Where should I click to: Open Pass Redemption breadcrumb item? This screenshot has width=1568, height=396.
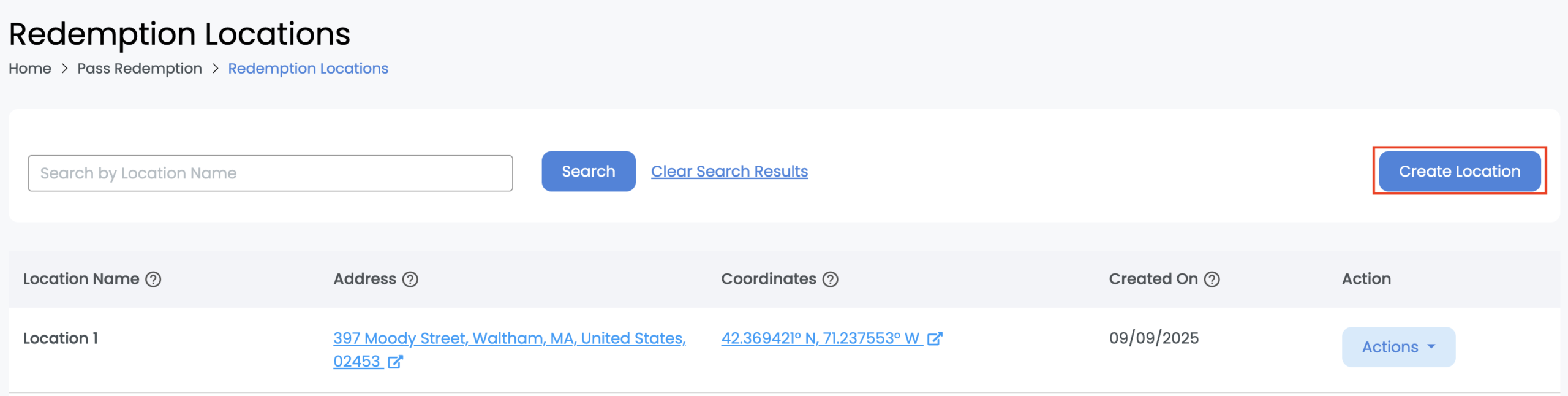[140, 69]
